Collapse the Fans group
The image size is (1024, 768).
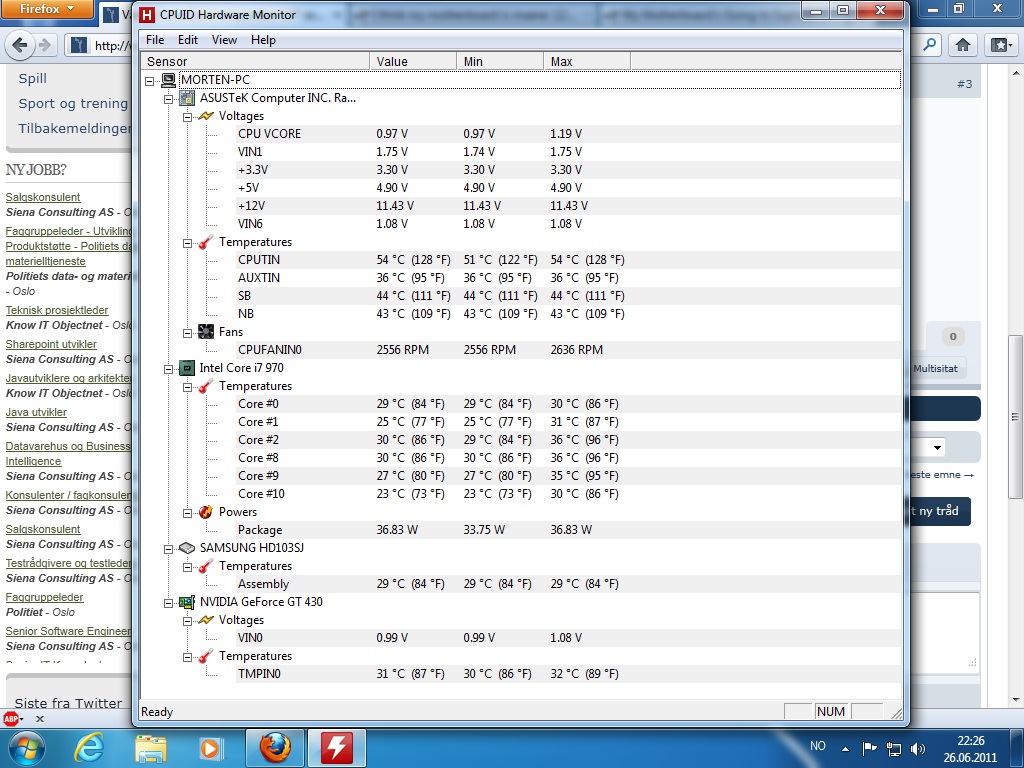click(187, 333)
